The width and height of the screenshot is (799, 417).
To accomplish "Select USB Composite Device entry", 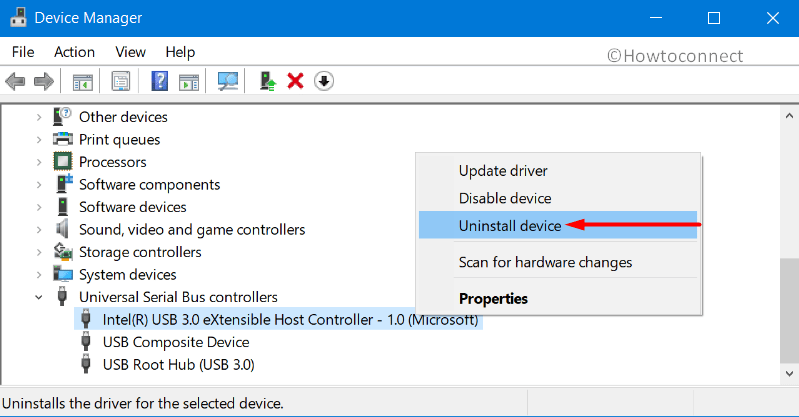I will 176,342.
